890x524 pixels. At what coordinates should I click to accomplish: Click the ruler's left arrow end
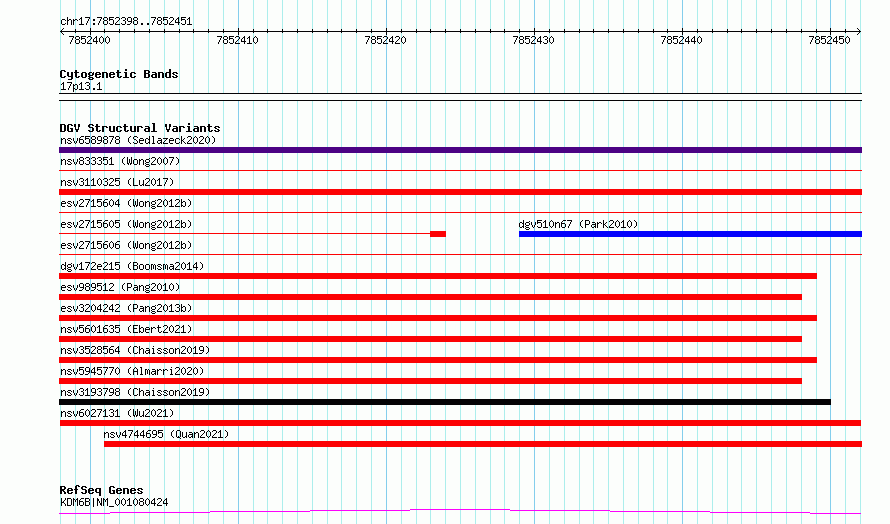(62, 31)
